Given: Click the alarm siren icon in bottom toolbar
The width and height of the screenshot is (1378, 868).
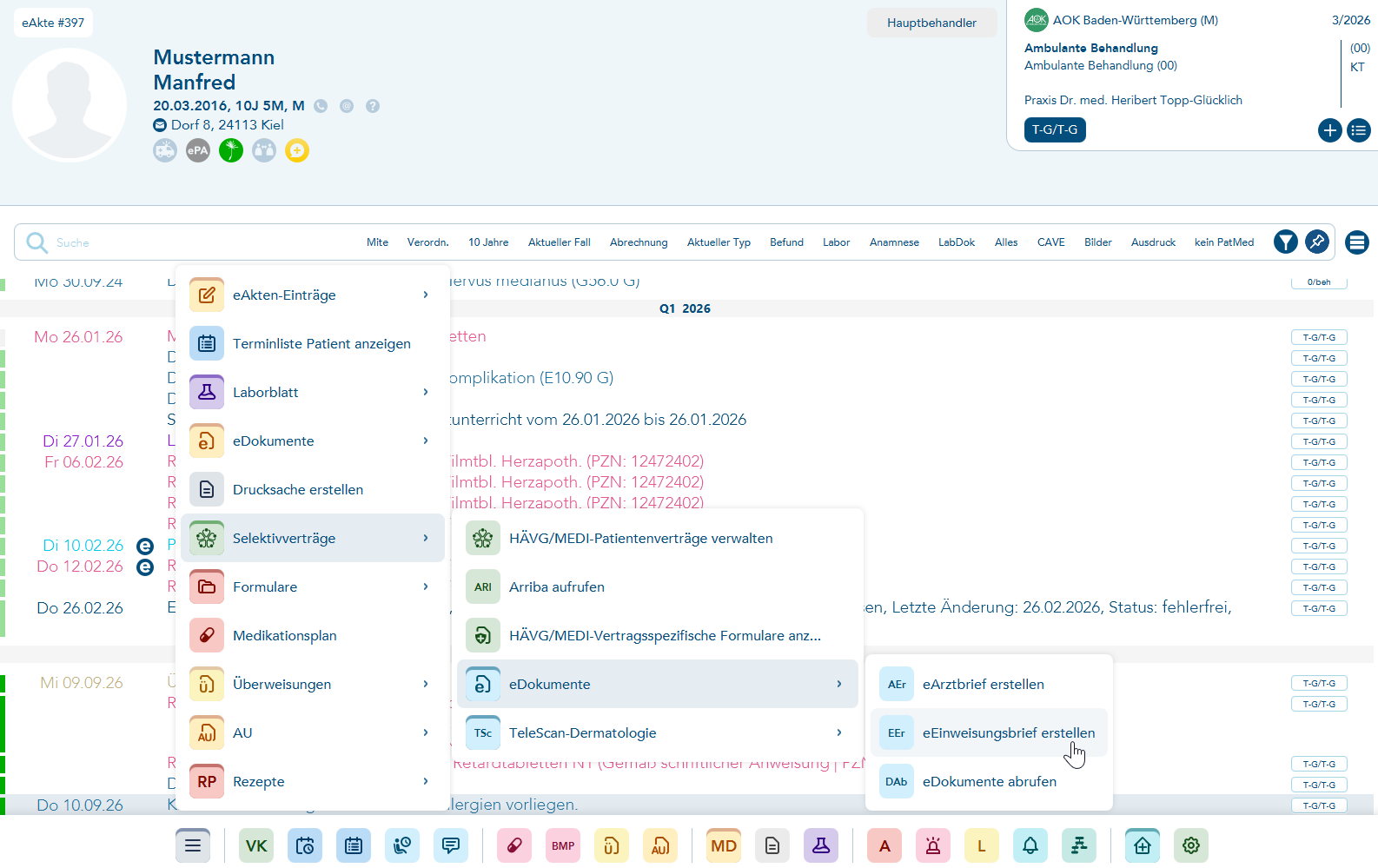Looking at the screenshot, I should click(933, 845).
